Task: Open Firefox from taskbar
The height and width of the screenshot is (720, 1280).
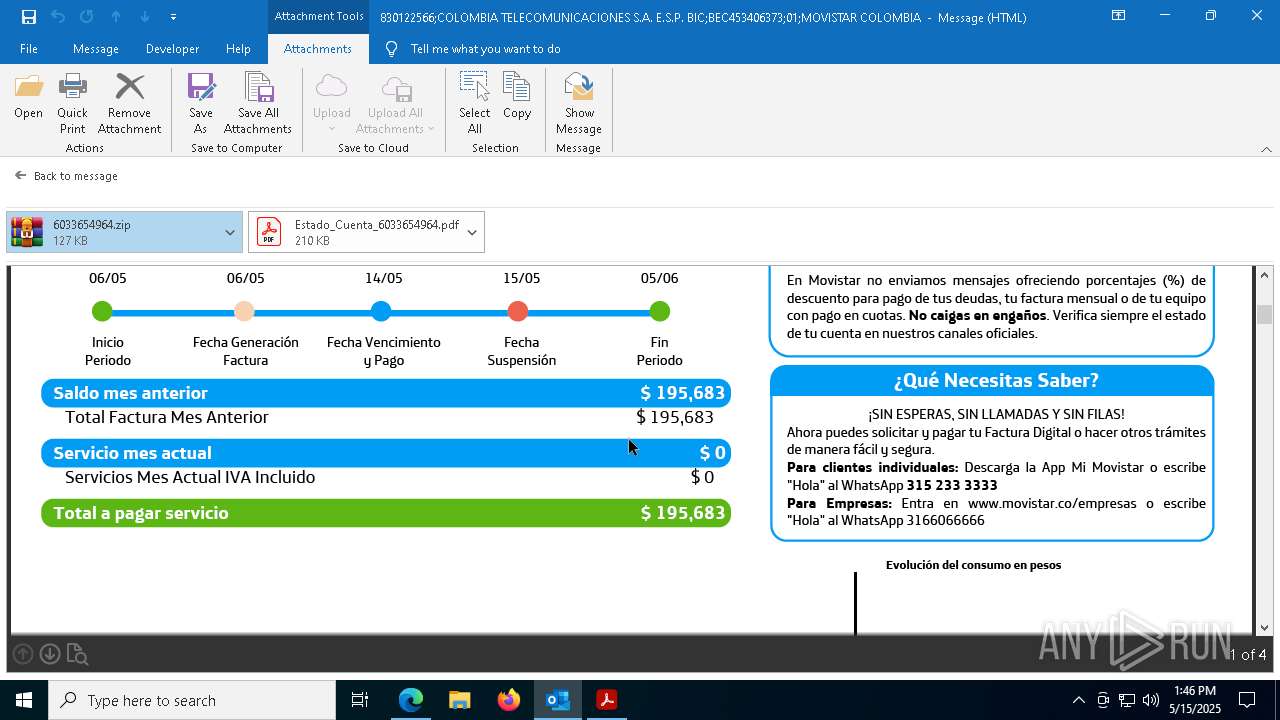Action: [x=509, y=700]
